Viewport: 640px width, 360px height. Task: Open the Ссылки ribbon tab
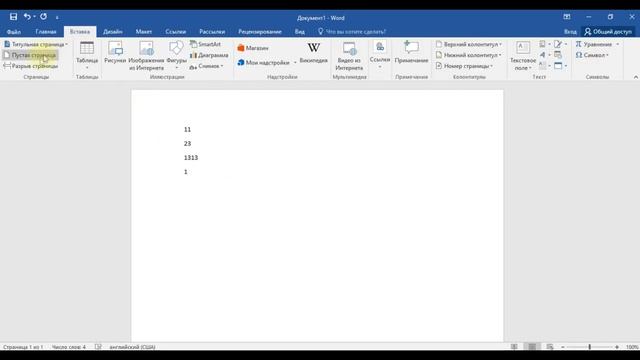tap(176, 31)
